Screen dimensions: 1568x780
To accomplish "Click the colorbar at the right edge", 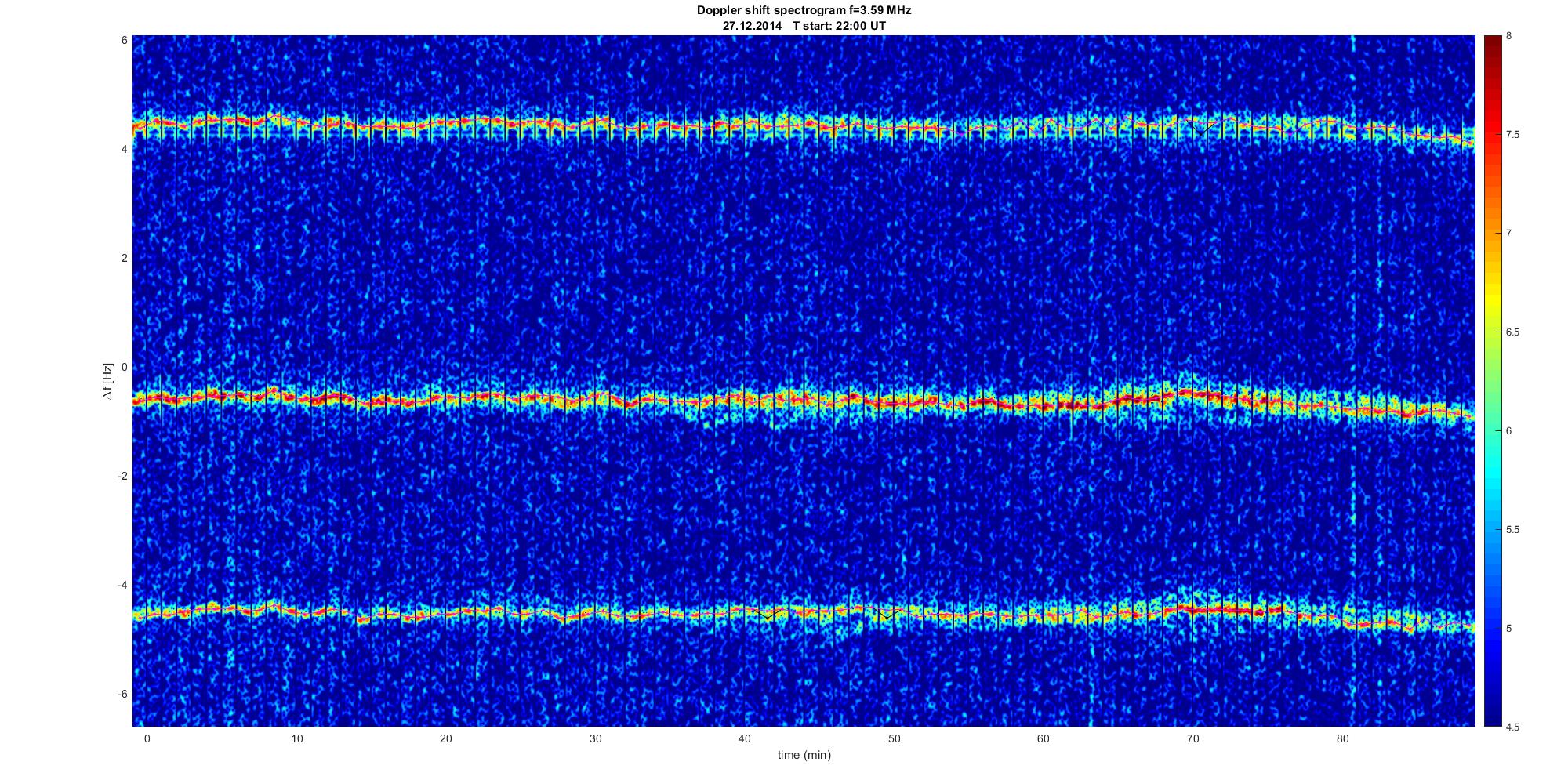I will (x=1492, y=381).
